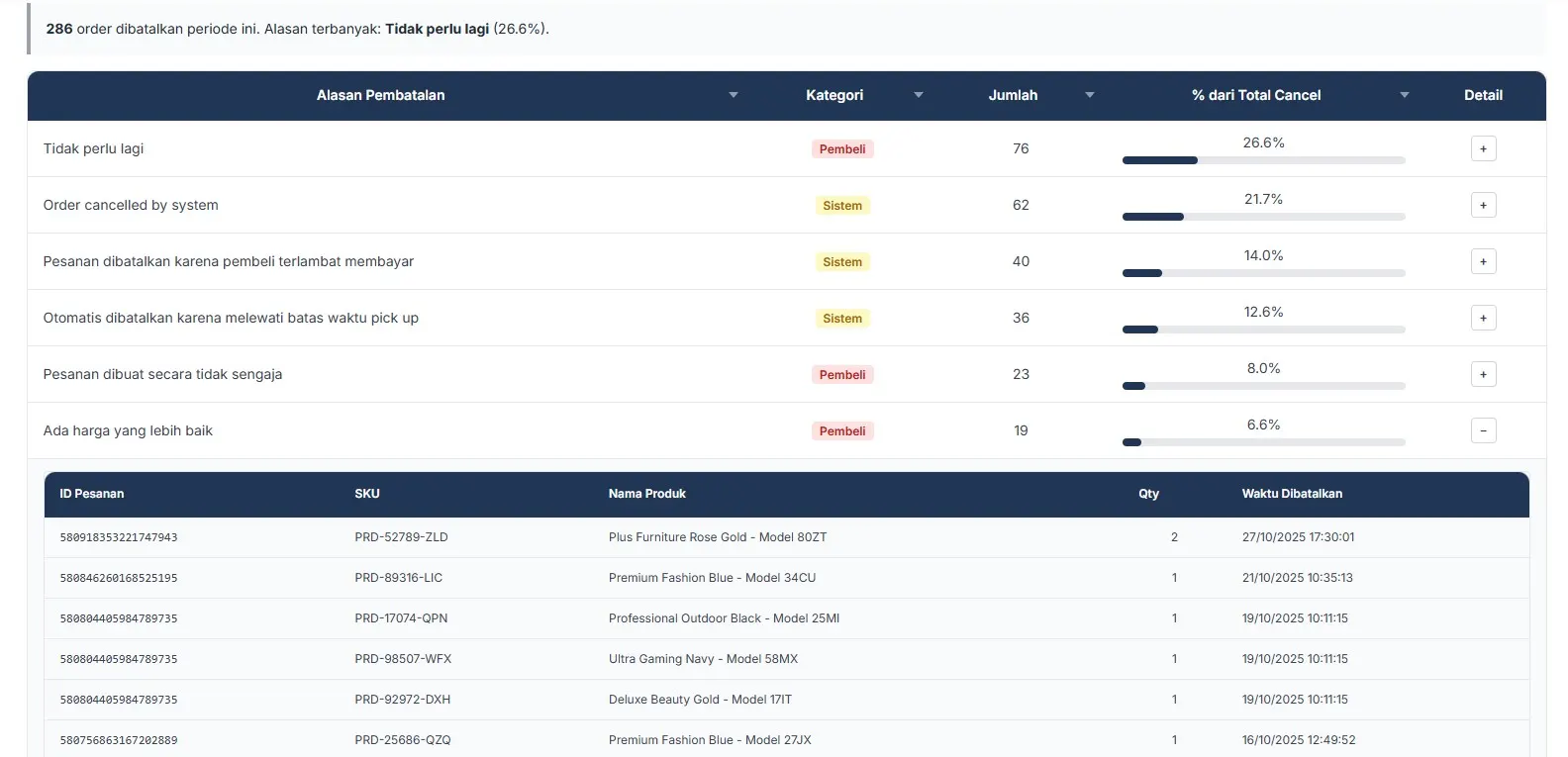The image size is (1568, 757).
Task: Click order ID 580918353221747943
Action: point(119,537)
